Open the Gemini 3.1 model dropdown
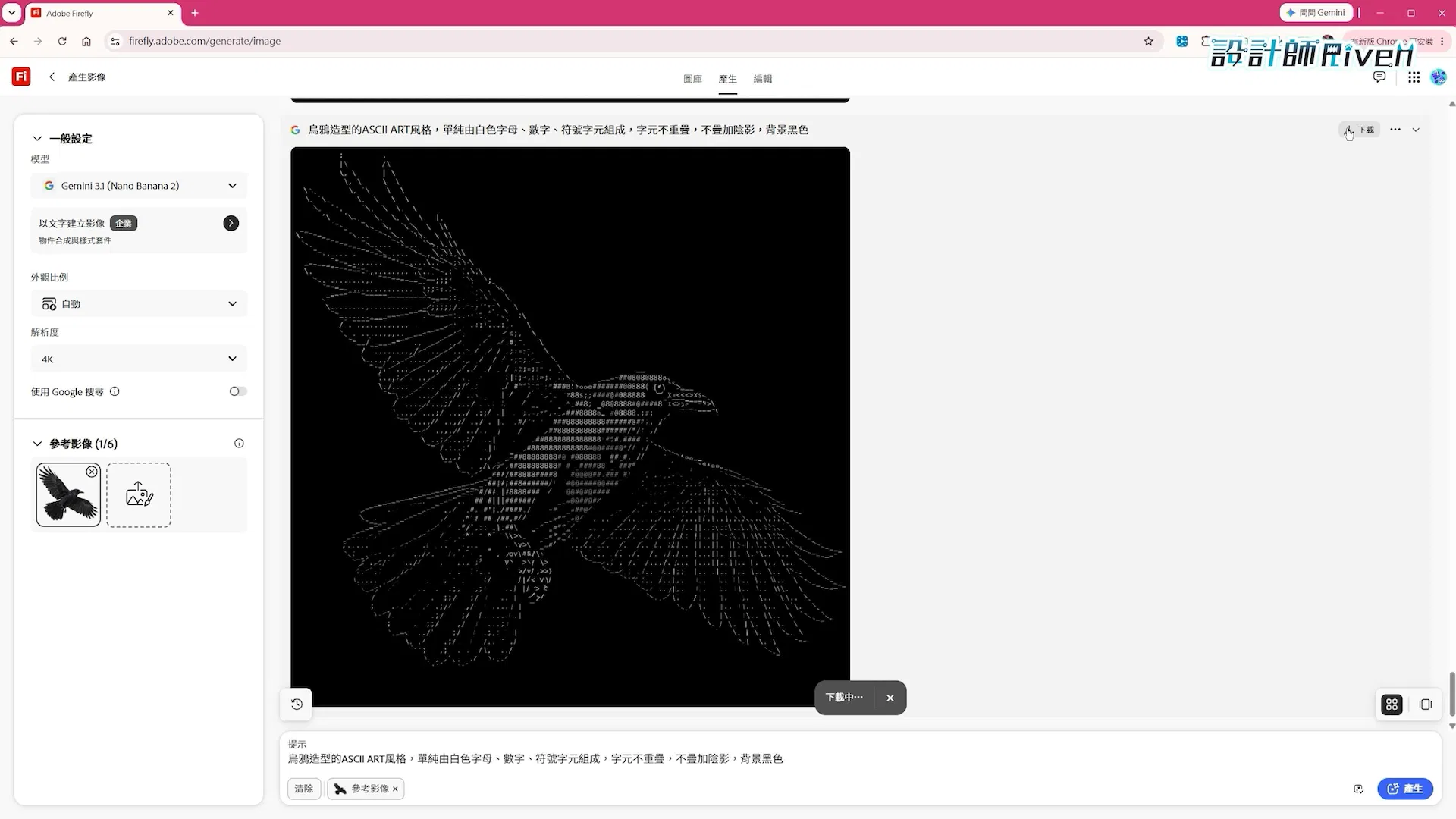This screenshot has width=1456, height=819. point(139,186)
